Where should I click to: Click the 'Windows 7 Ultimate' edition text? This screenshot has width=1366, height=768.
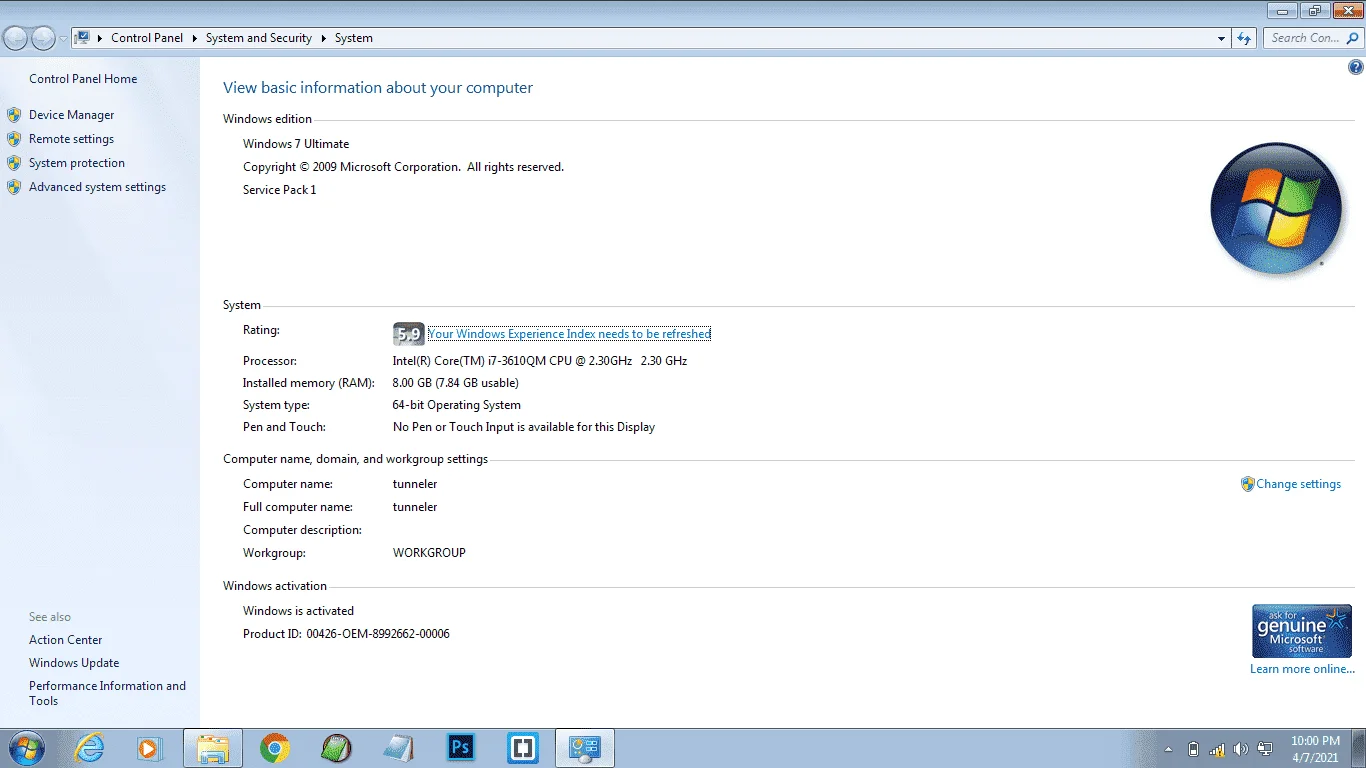click(x=296, y=144)
